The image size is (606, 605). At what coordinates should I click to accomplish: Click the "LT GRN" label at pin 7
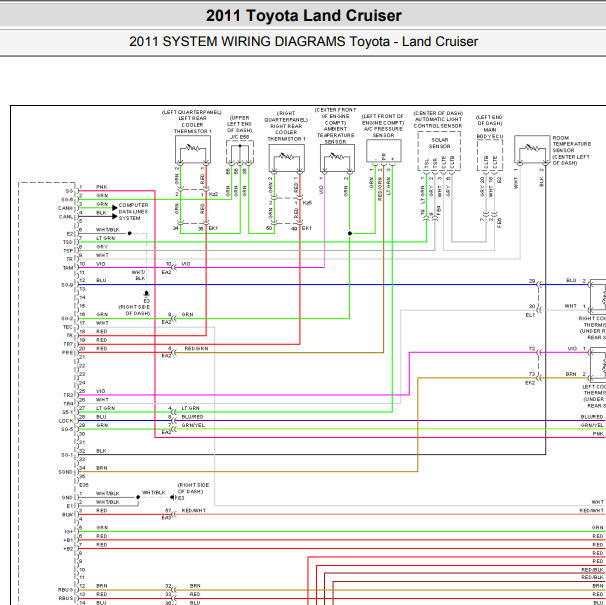point(106,238)
